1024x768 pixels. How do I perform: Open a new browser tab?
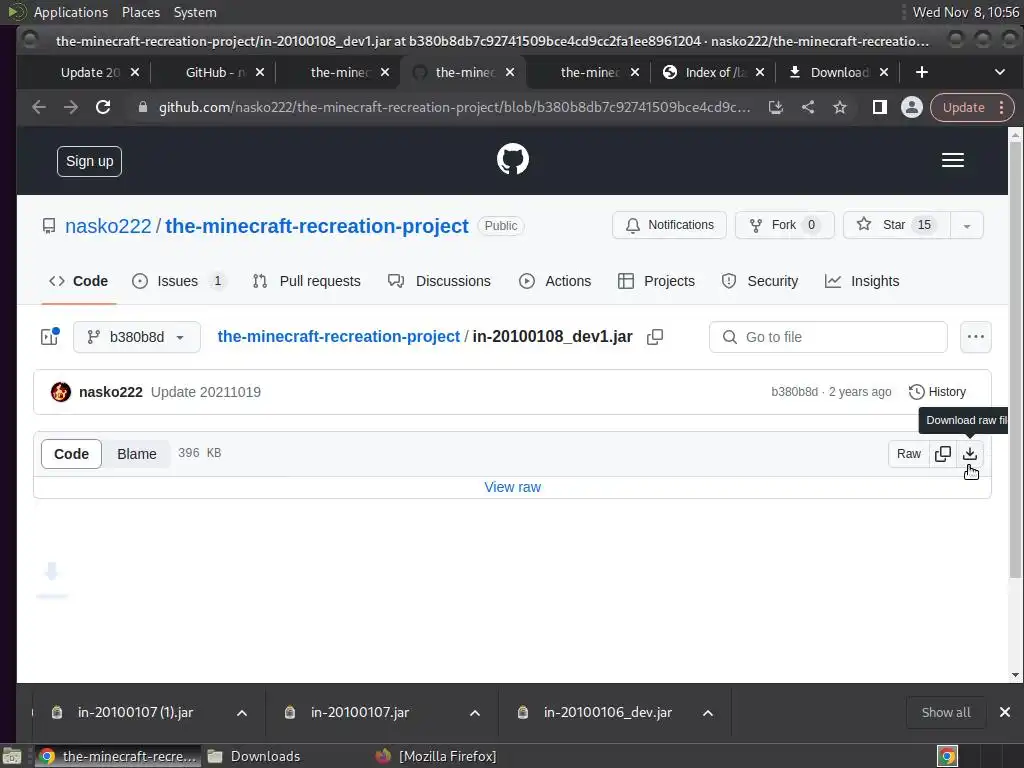[x=921, y=72]
